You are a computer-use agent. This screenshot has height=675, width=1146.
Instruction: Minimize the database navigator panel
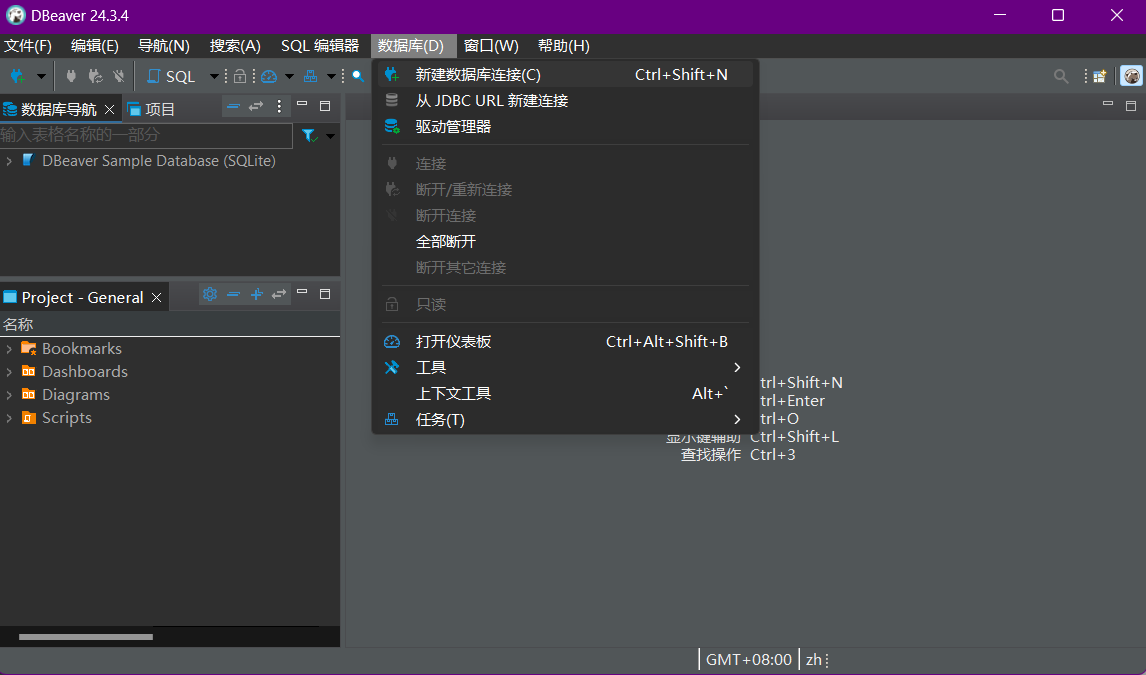(x=302, y=104)
